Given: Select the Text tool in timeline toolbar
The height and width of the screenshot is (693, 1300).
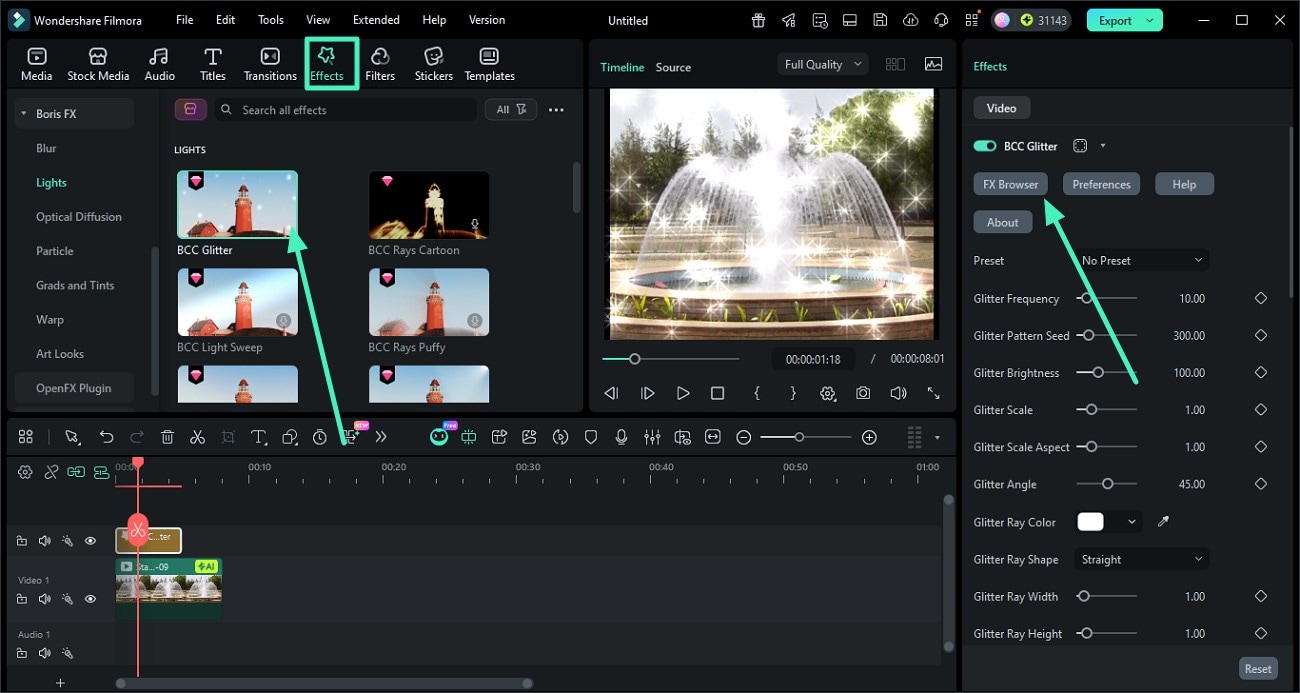Looking at the screenshot, I should coord(258,437).
